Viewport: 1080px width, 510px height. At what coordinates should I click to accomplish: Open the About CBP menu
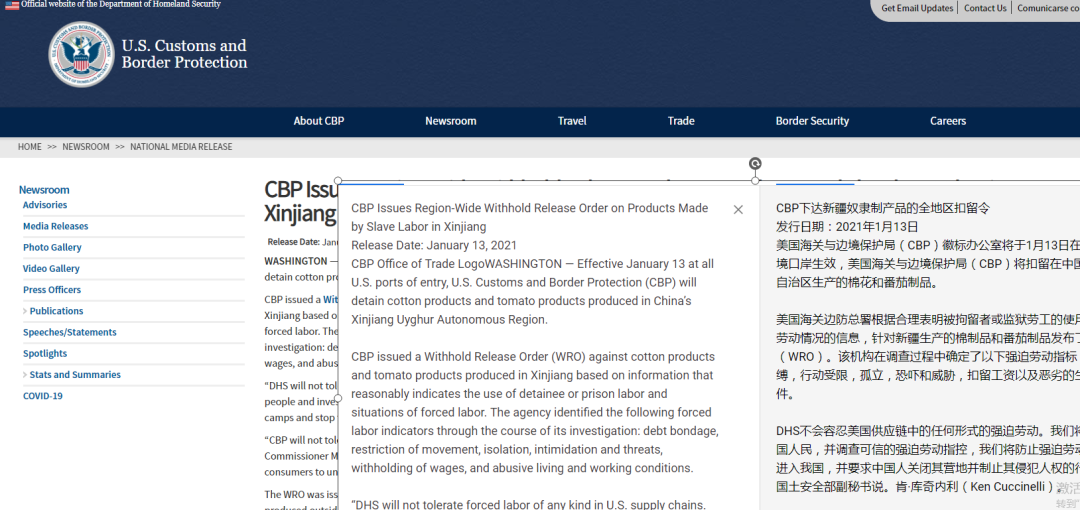click(318, 121)
